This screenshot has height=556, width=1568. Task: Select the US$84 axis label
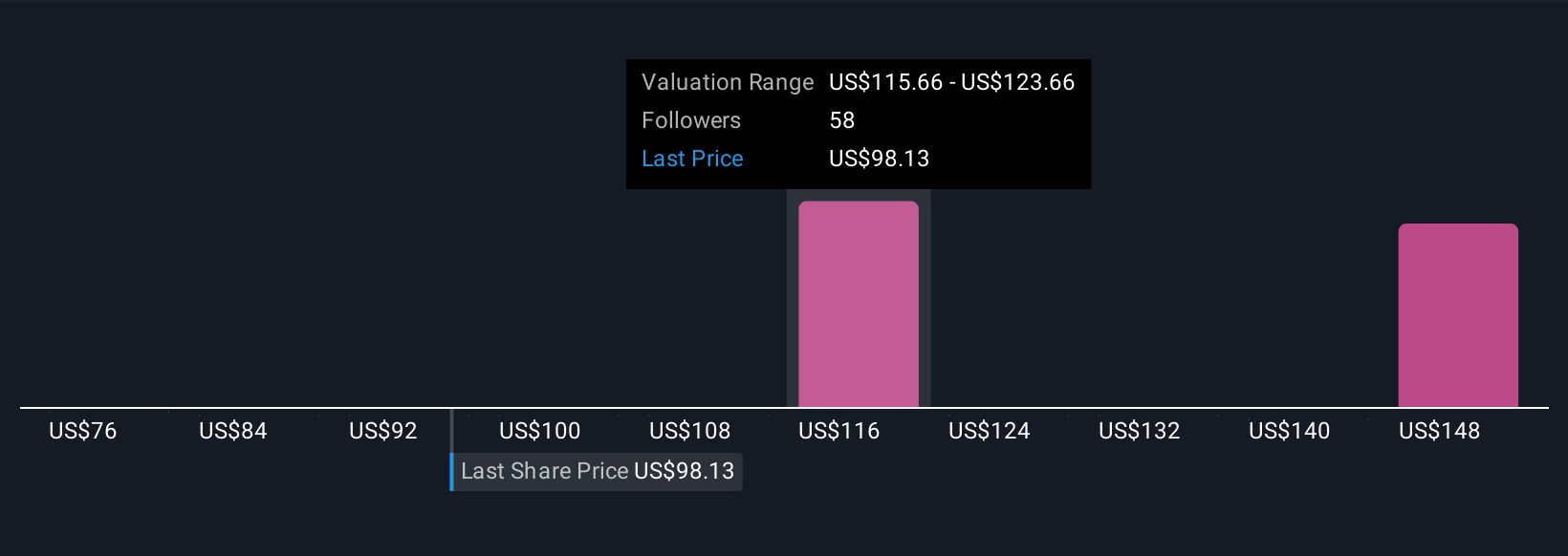click(x=233, y=431)
